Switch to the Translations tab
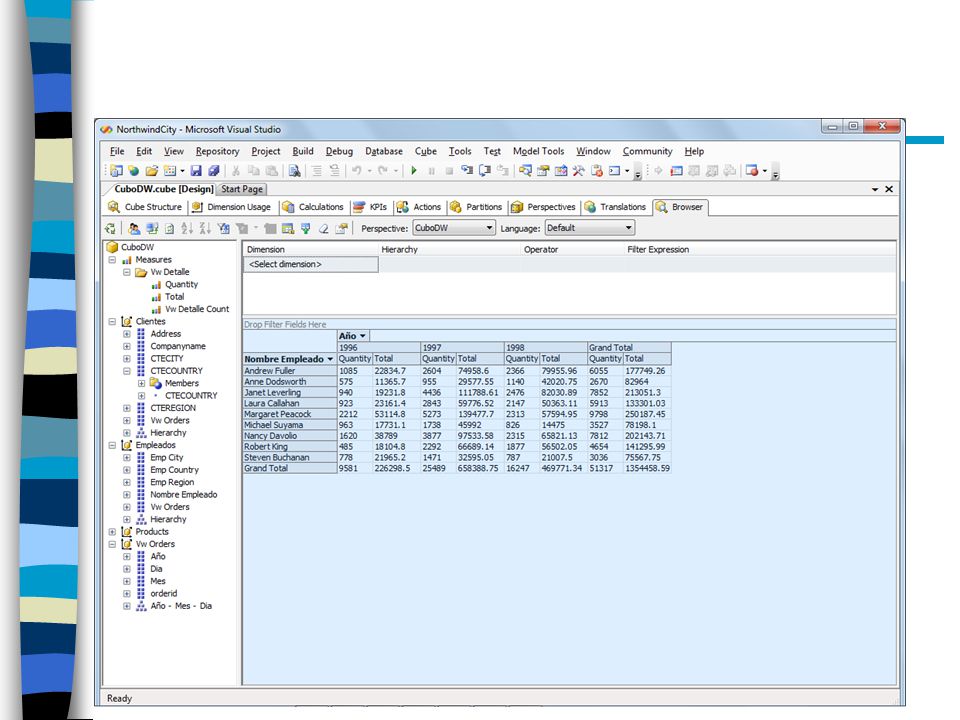 click(x=615, y=207)
